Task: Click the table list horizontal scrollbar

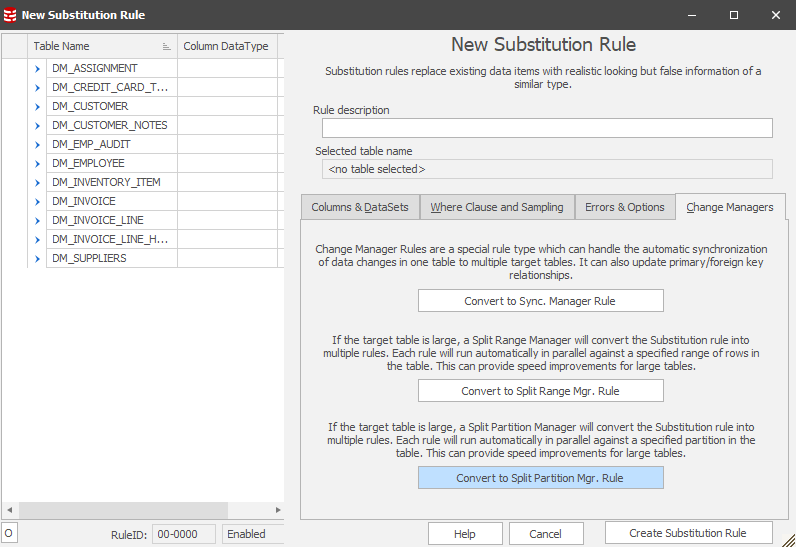Action: [x=140, y=510]
